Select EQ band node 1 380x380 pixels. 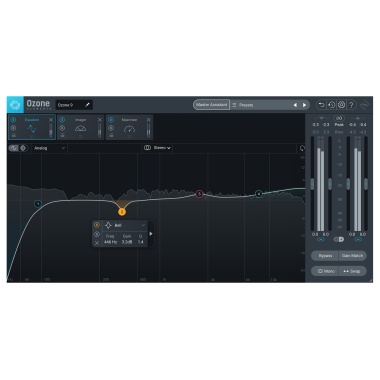point(38,204)
